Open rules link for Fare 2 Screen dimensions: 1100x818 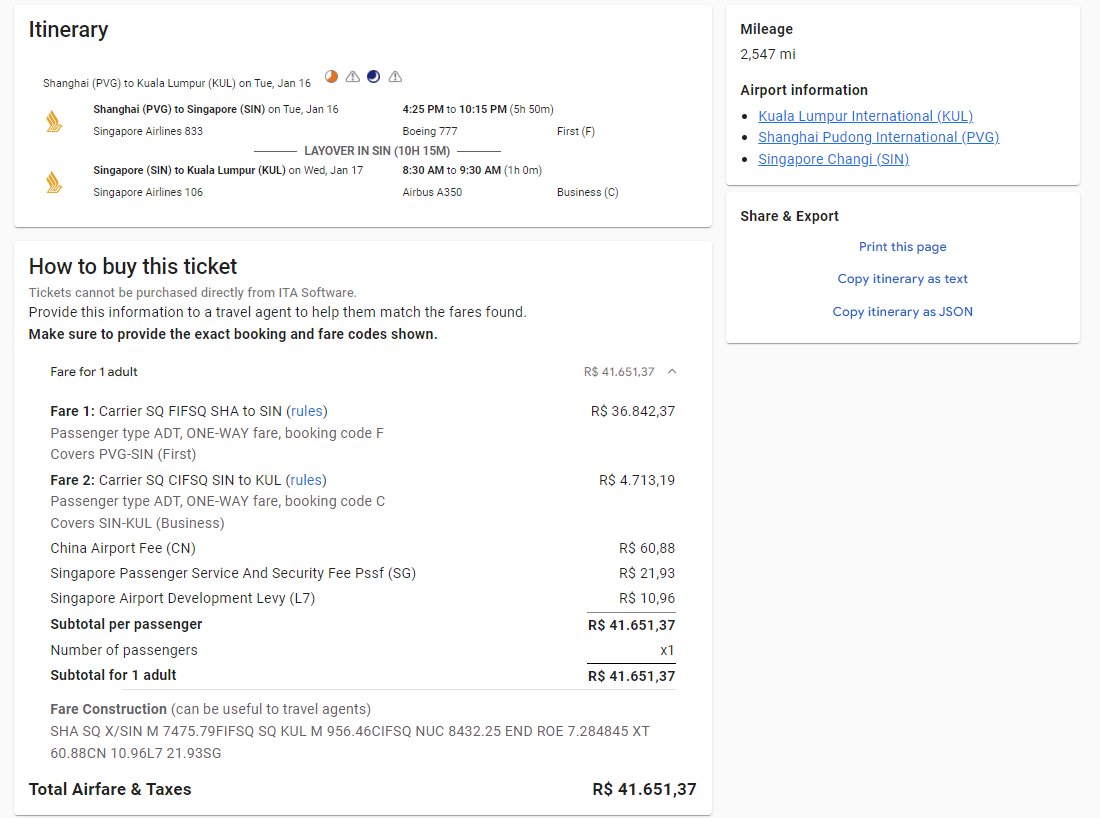306,480
